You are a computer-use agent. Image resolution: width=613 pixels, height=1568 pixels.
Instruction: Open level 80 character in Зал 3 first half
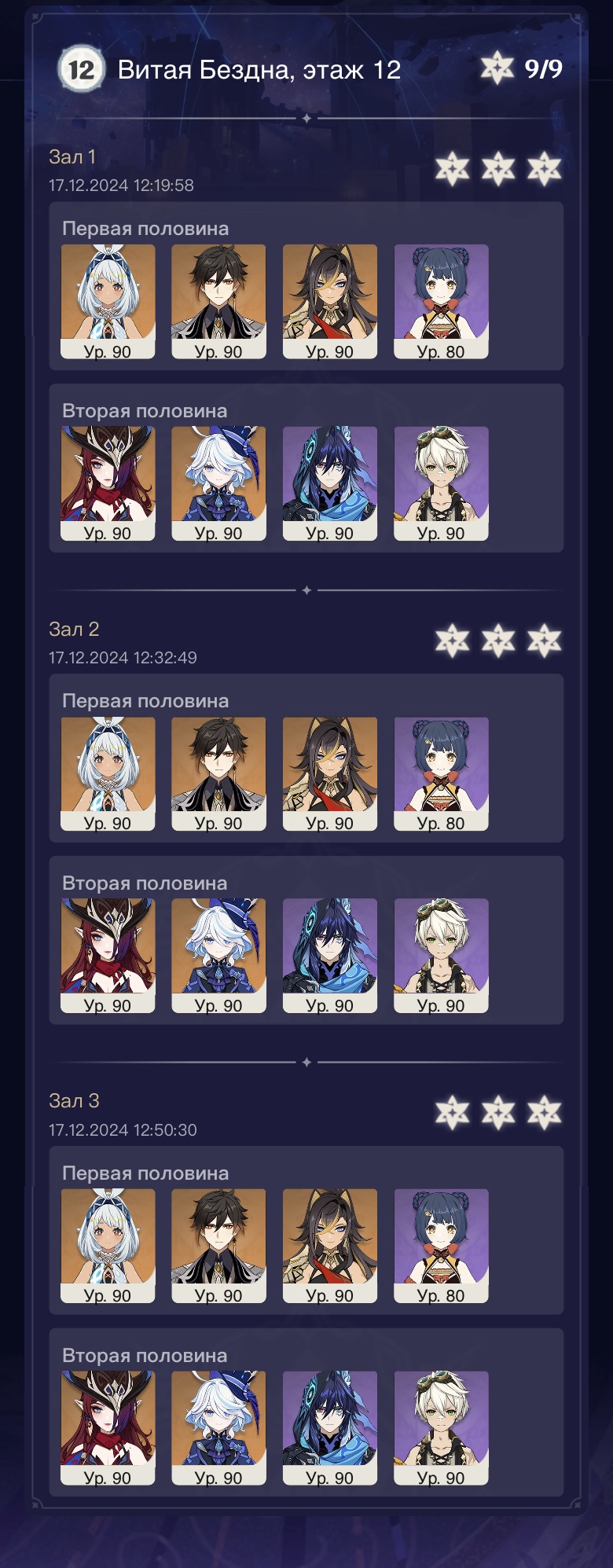point(441,1246)
